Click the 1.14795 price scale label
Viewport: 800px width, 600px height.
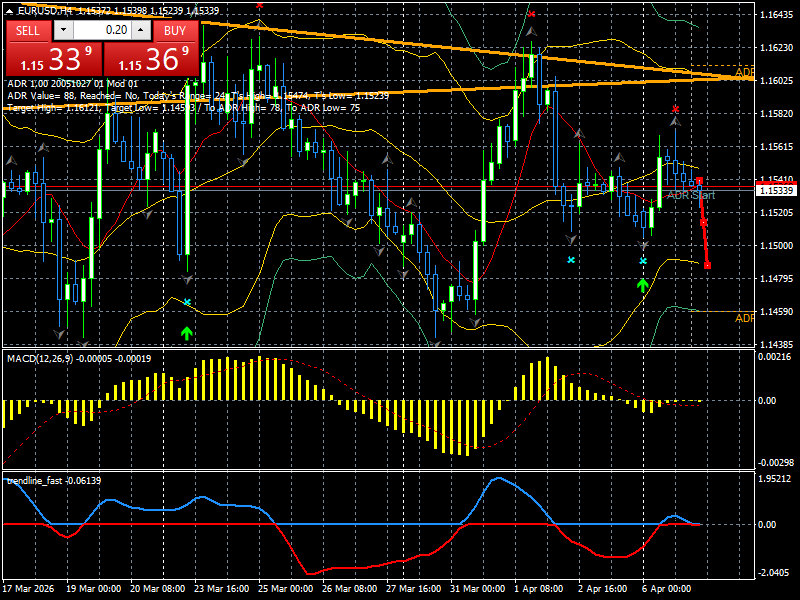pos(777,279)
